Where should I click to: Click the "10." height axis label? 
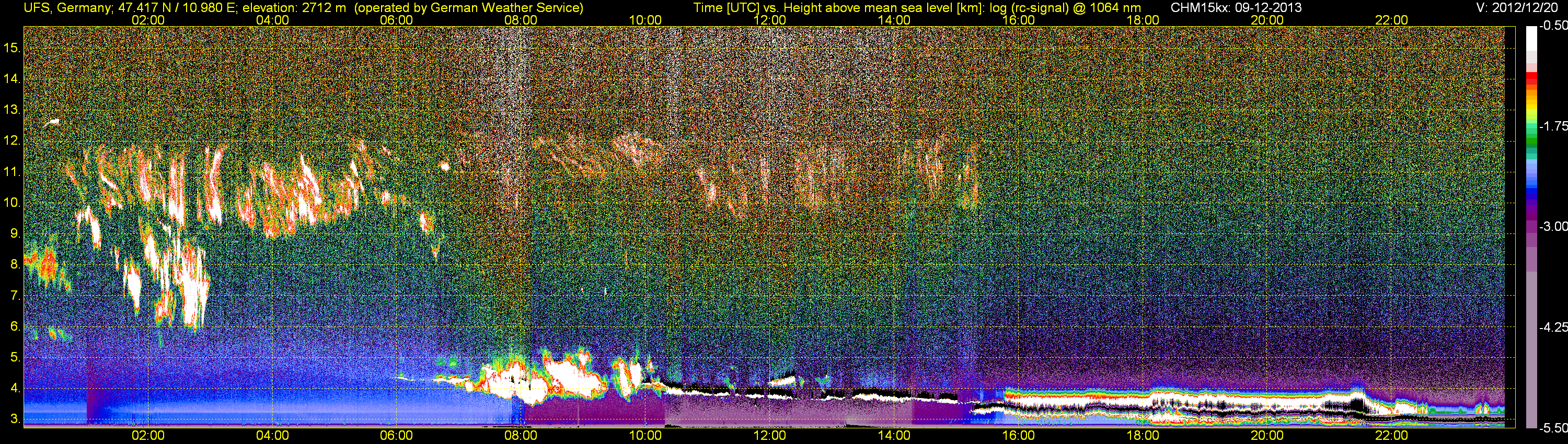[x=12, y=203]
